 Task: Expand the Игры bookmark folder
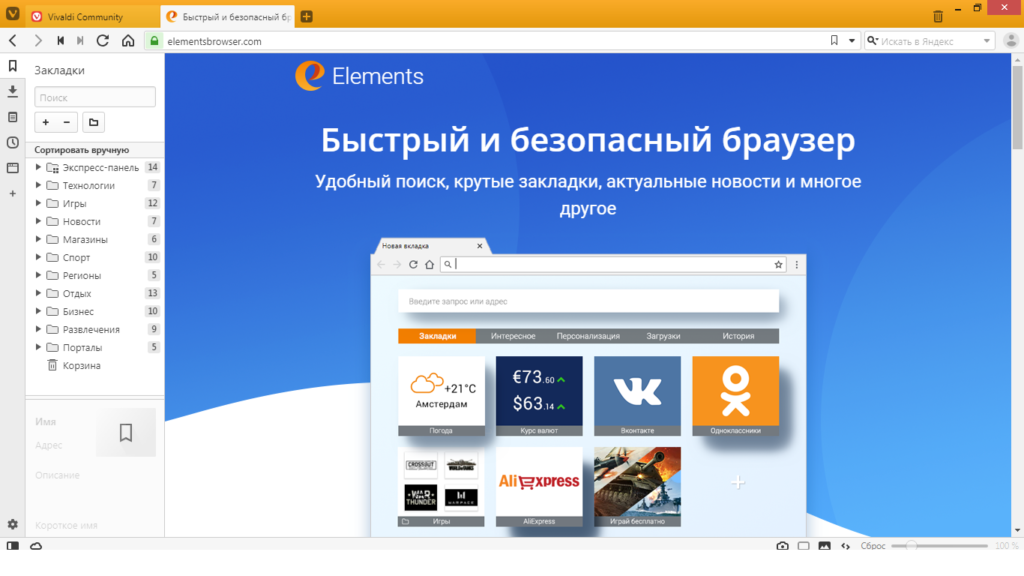[x=38, y=203]
